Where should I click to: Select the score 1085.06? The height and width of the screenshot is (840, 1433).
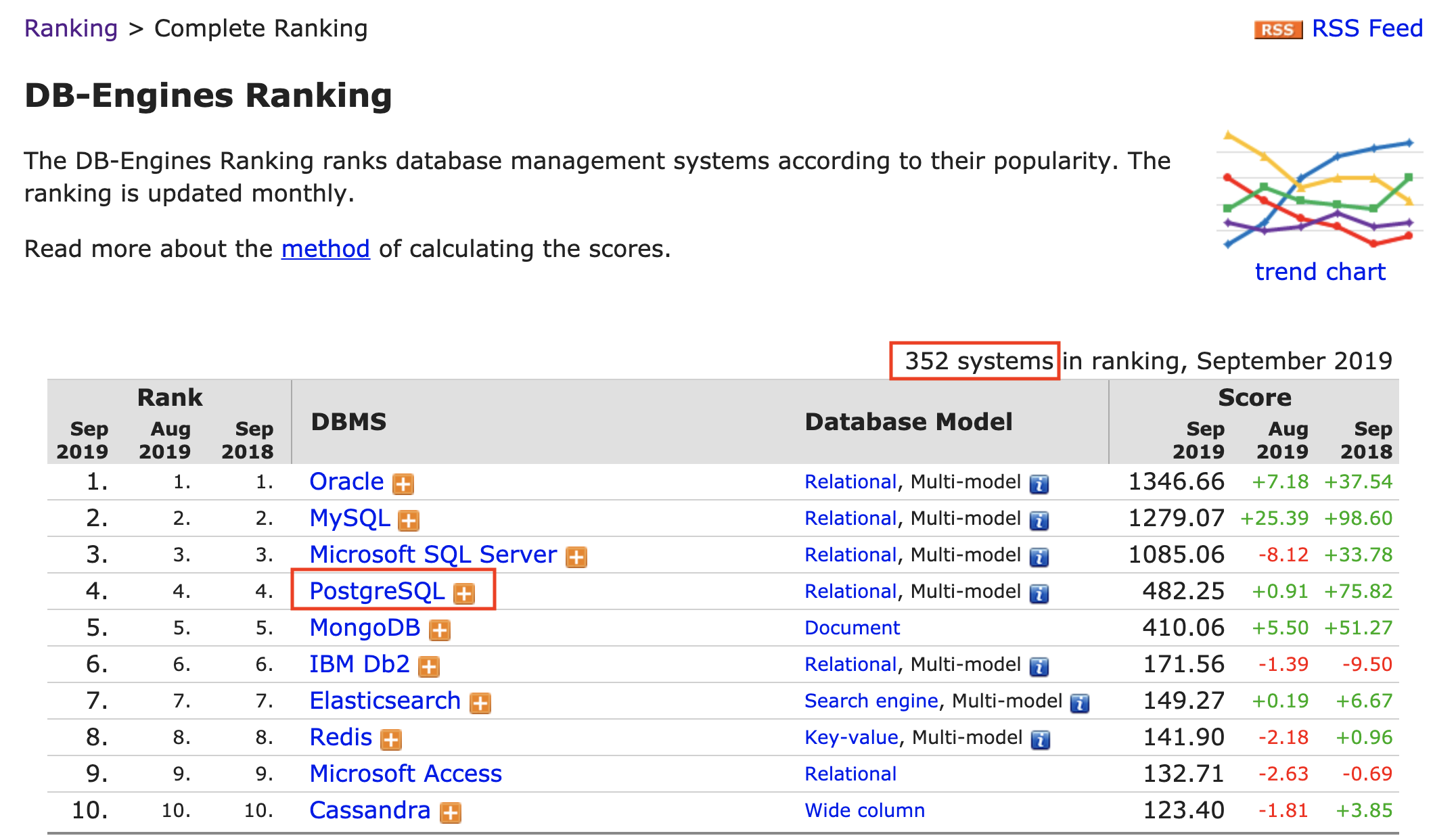click(1177, 555)
